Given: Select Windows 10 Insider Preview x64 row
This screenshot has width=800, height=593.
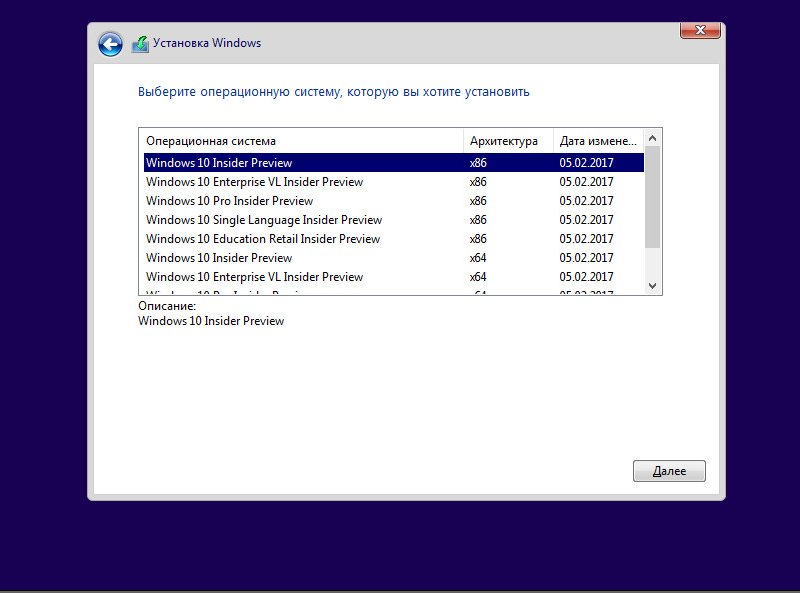Looking at the screenshot, I should click(394, 258).
